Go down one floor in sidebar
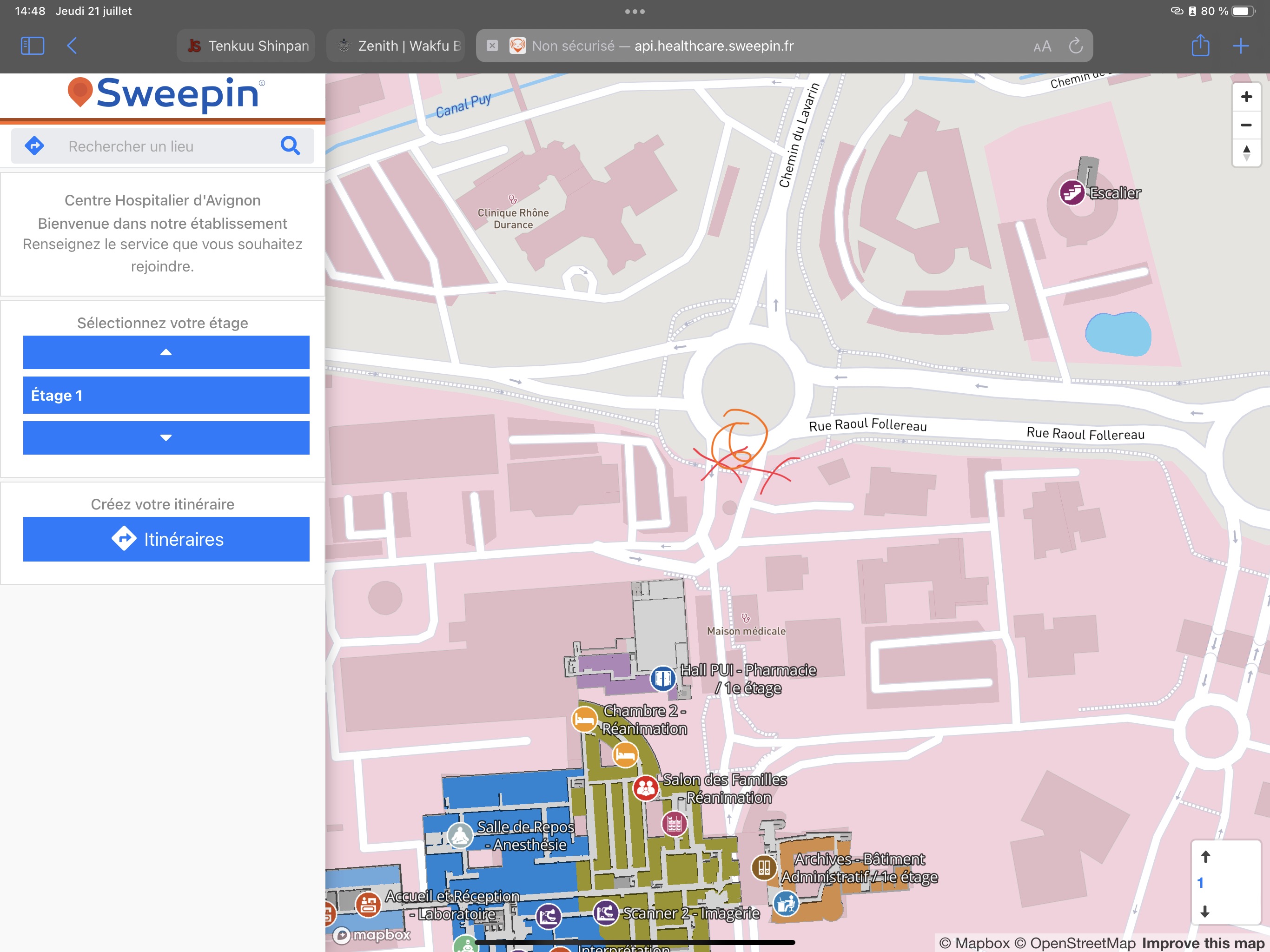1270x952 pixels. click(x=166, y=437)
